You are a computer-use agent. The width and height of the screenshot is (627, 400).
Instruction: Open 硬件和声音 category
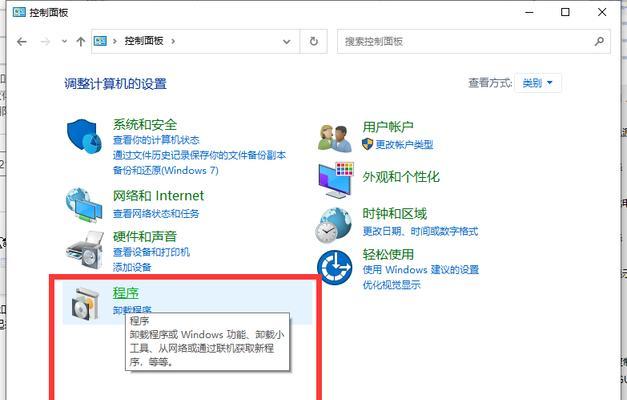coord(144,236)
